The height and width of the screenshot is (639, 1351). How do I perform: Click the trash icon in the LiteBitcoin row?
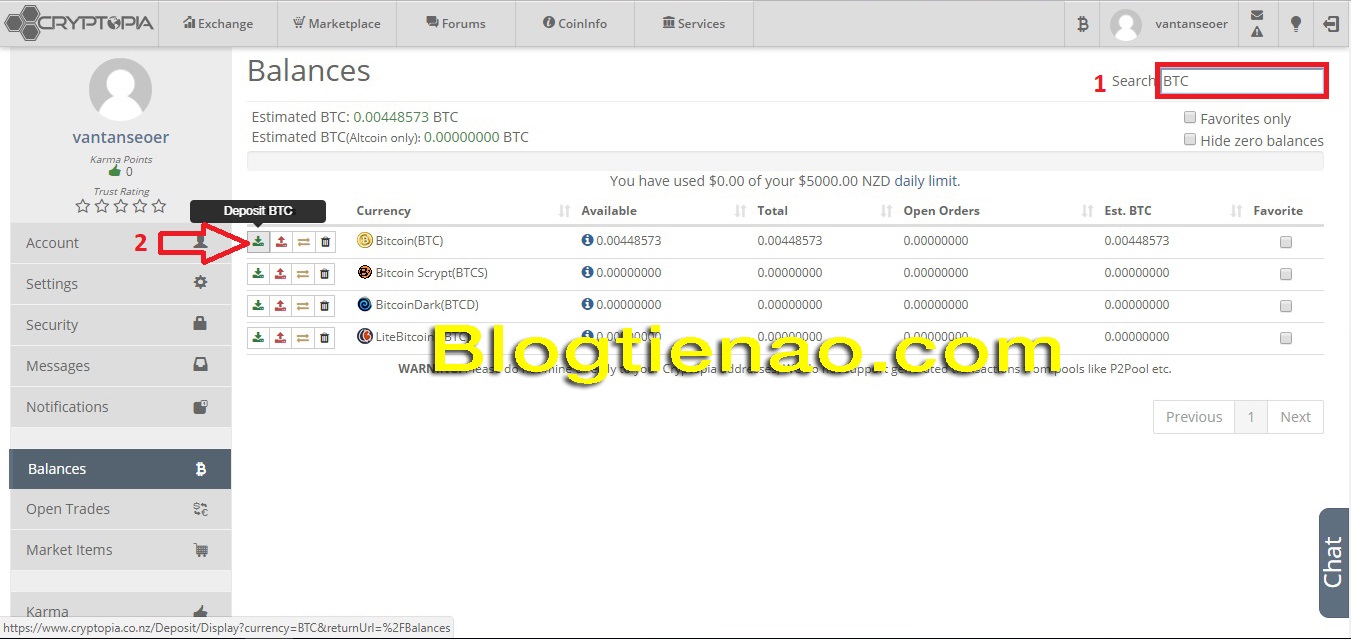click(325, 337)
